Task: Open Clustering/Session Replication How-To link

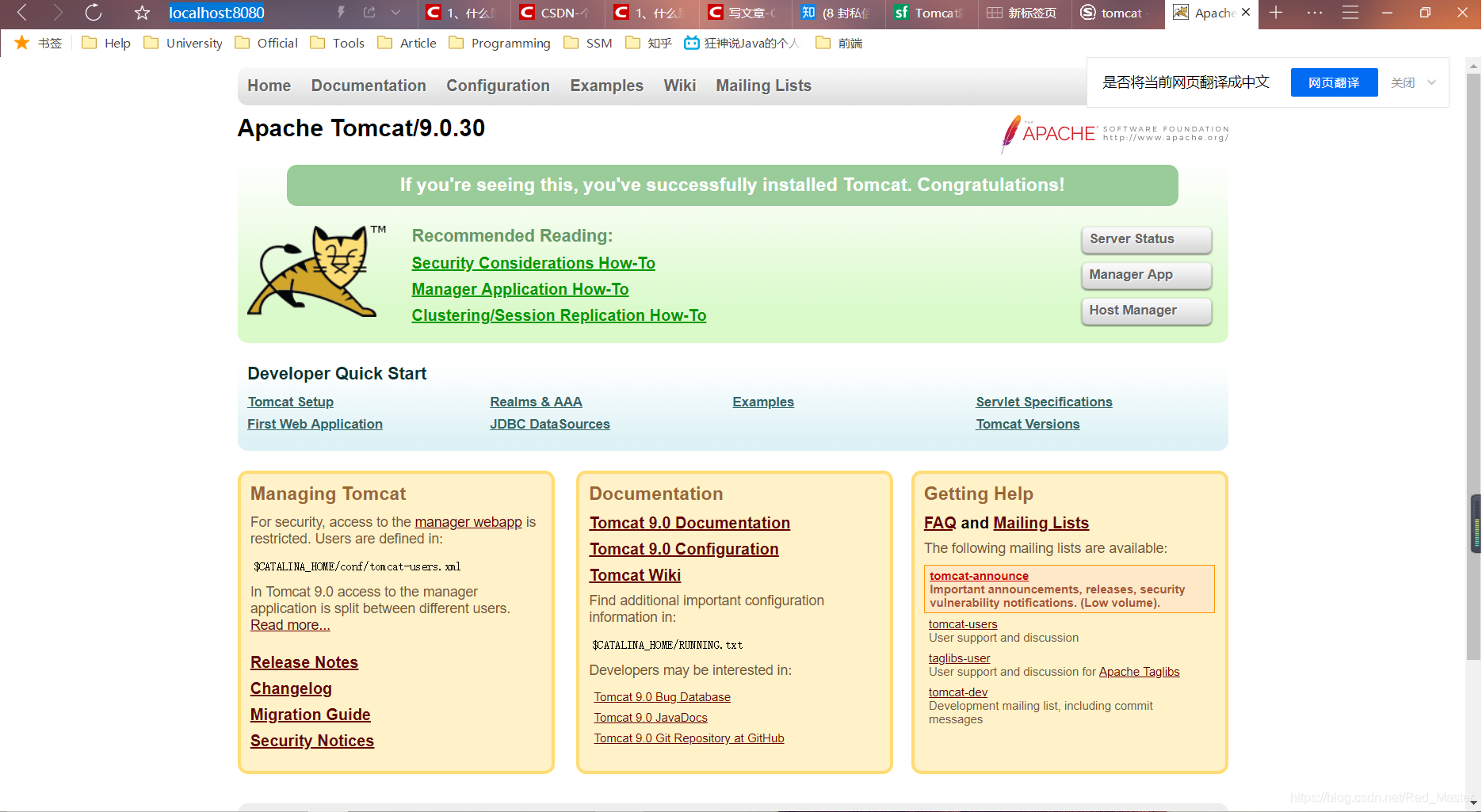Action: click(559, 315)
